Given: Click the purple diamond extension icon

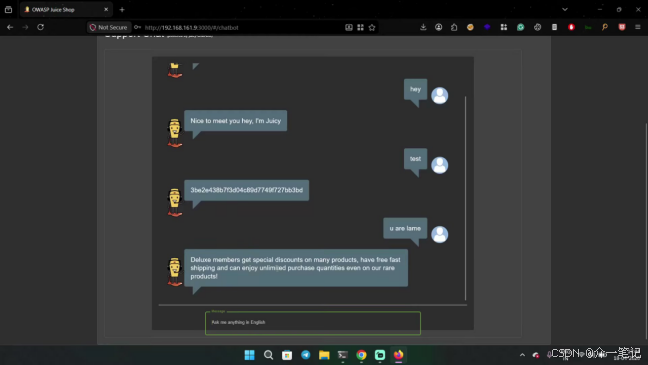Looking at the screenshot, I should [x=487, y=27].
